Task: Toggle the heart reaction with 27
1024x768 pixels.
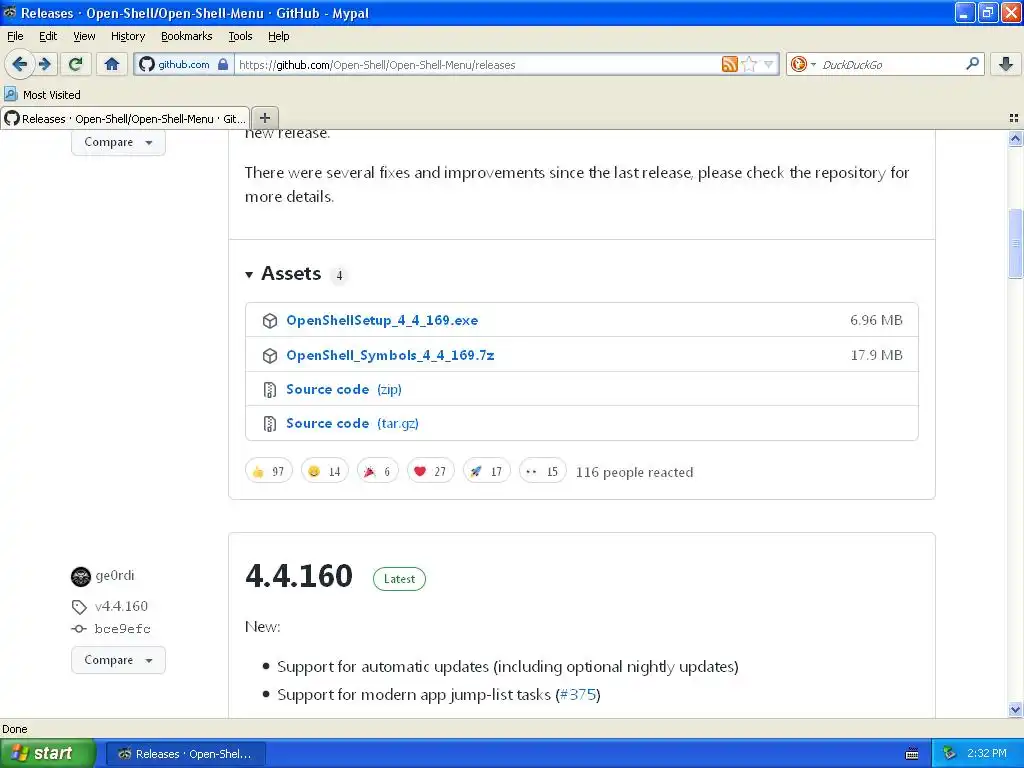Action: pyautogui.click(x=430, y=471)
